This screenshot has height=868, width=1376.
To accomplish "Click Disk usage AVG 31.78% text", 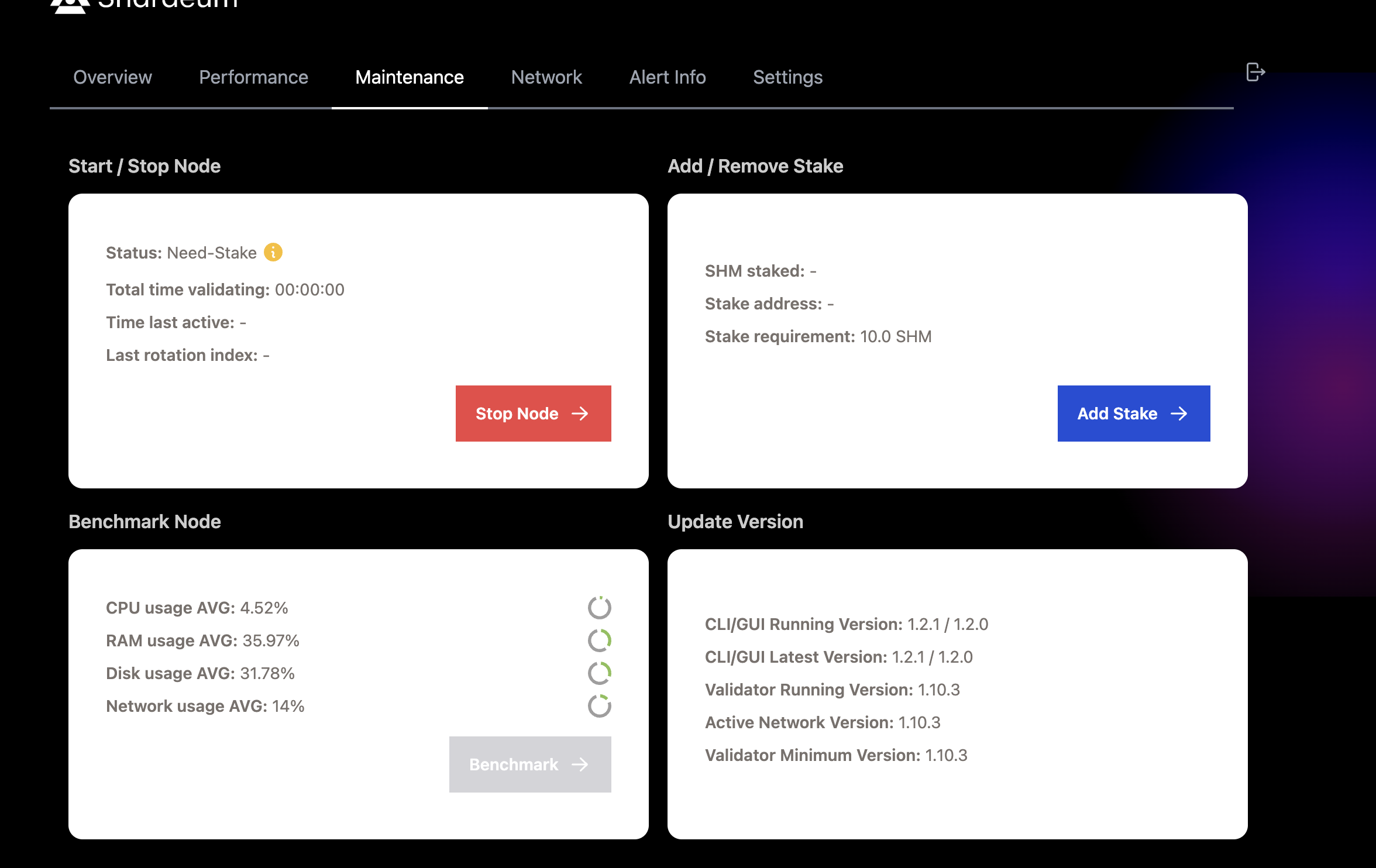I will click(x=200, y=673).
